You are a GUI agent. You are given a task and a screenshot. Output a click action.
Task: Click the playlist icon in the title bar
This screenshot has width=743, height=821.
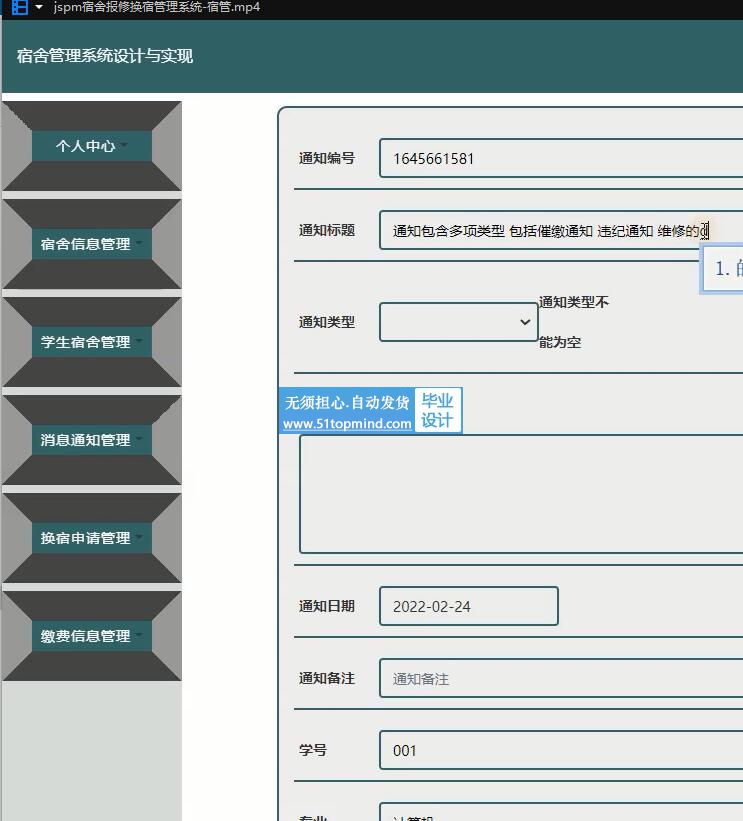20,7
